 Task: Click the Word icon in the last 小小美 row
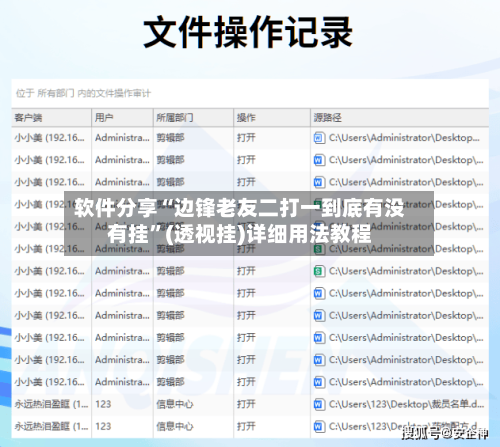pos(318,382)
